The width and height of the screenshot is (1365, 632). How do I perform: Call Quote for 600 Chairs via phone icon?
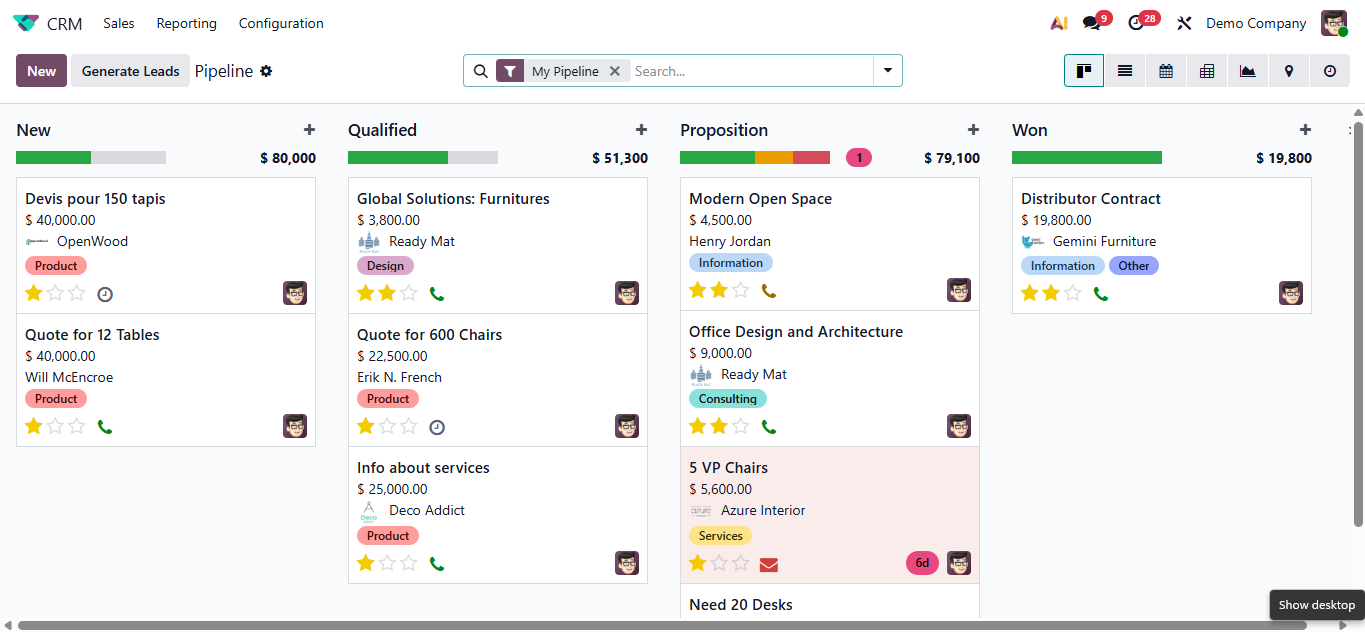click(x=437, y=426)
